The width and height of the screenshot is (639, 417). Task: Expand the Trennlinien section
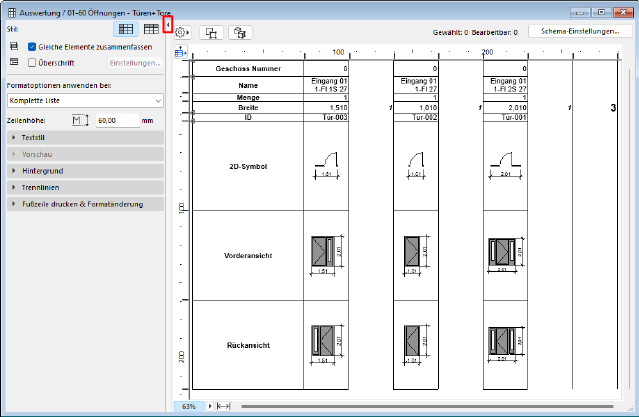(x=86, y=188)
